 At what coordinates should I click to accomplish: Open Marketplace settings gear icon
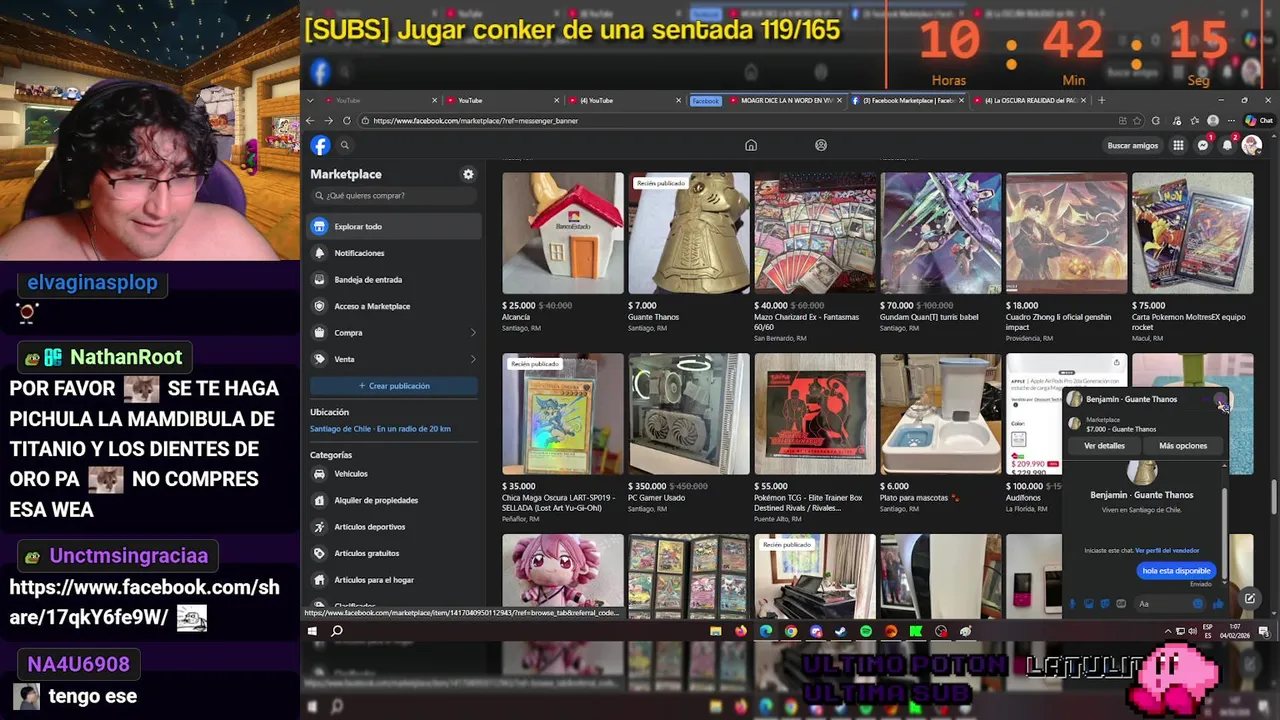(468, 174)
